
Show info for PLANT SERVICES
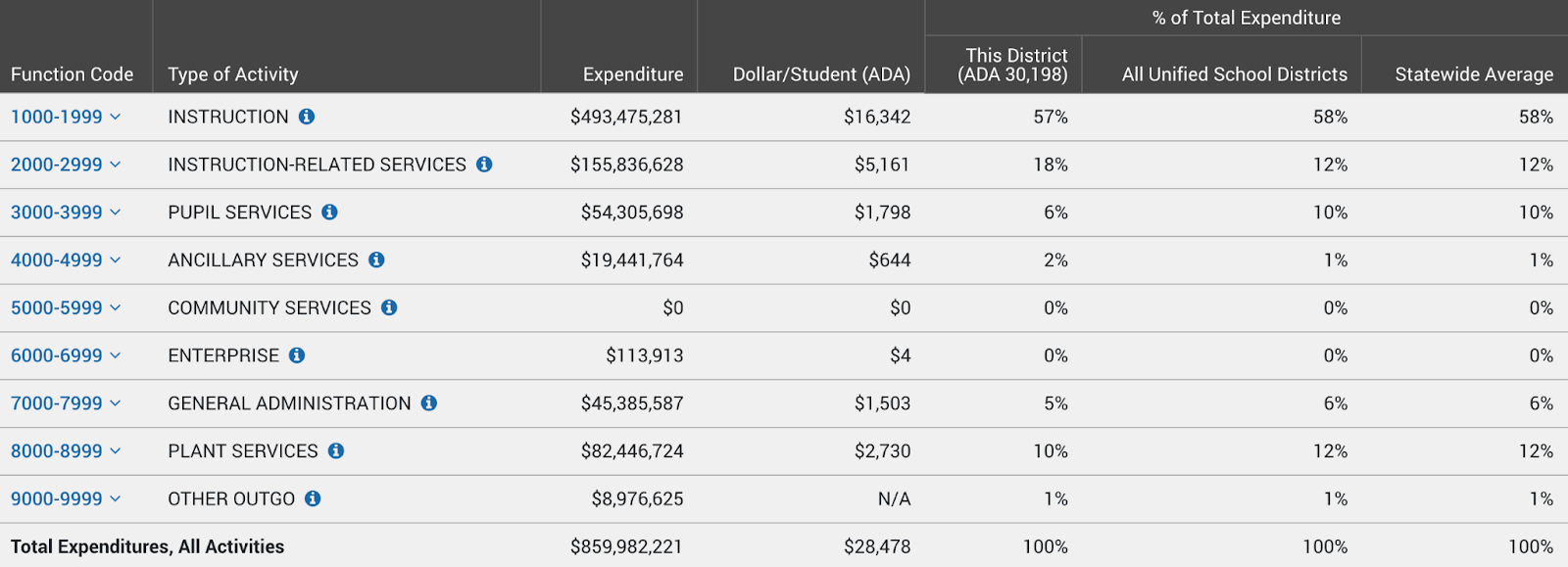(x=336, y=451)
